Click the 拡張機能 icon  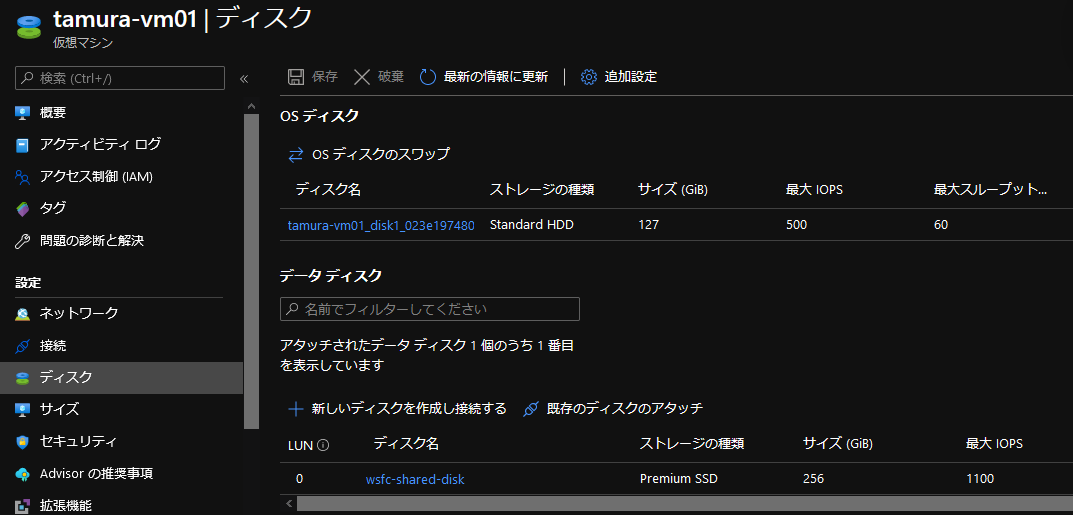coord(23,506)
